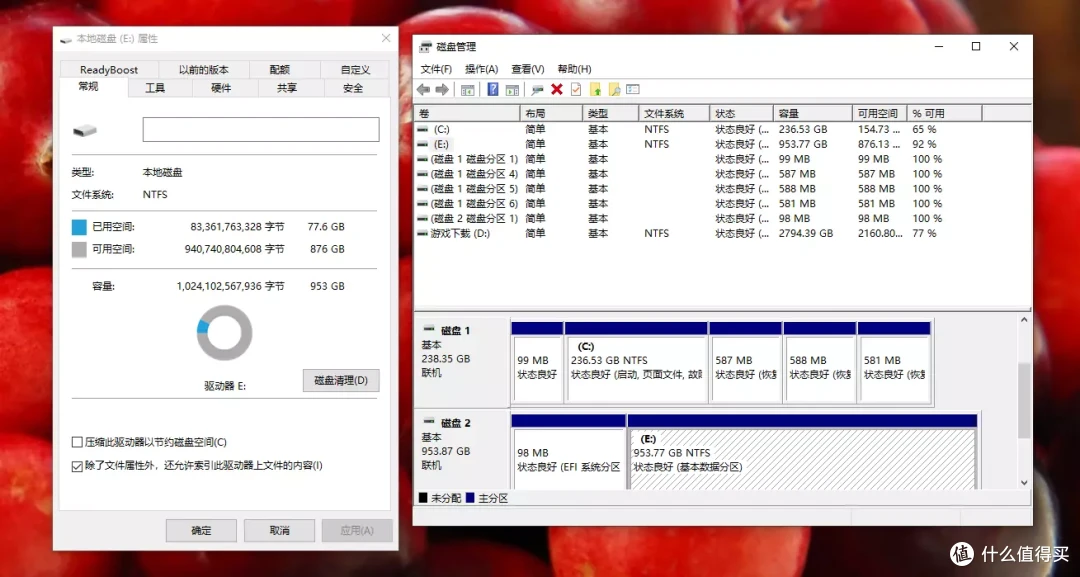Click the folder with green arrow icon
Viewport: 1080px width, 577px height.
pyautogui.click(x=595, y=90)
